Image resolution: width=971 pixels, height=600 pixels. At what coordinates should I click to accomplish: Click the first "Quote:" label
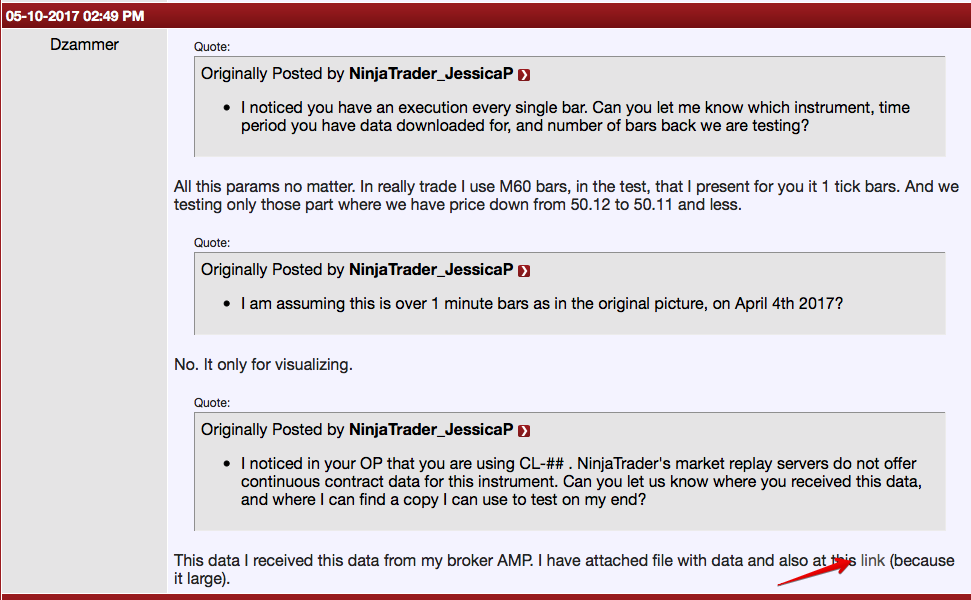[x=212, y=46]
